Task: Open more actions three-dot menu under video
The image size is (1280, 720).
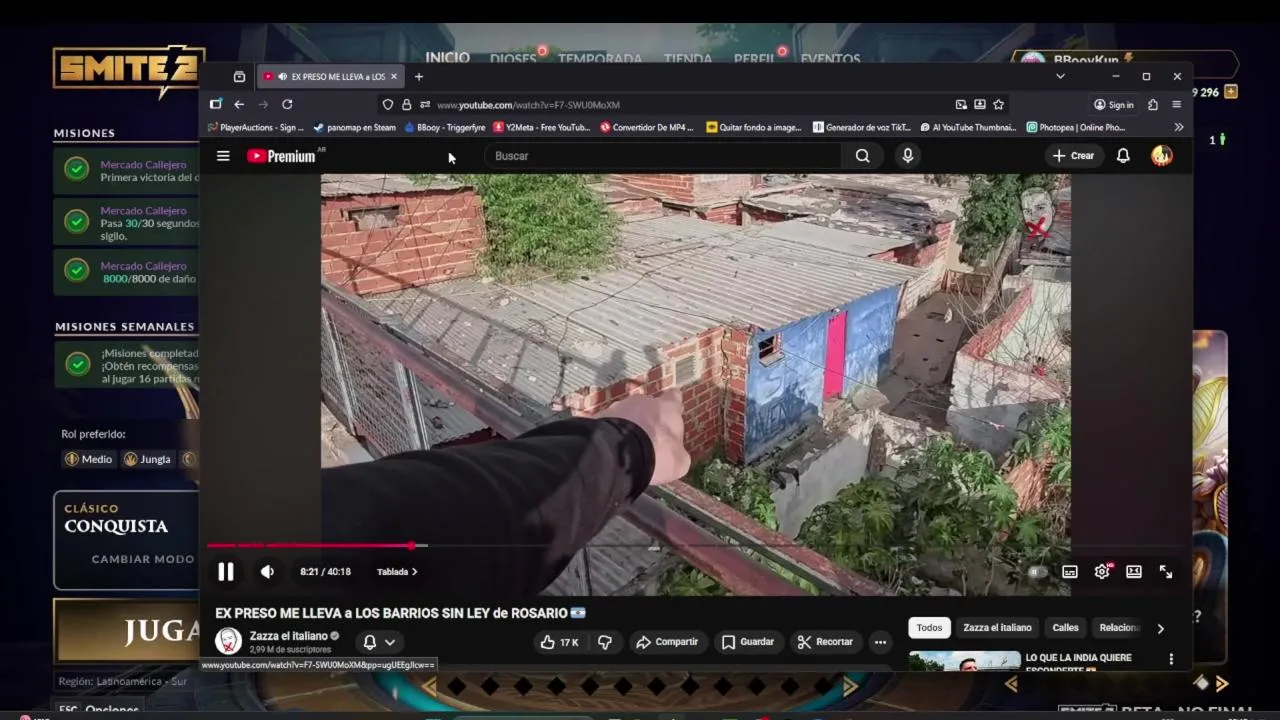Action: pyautogui.click(x=880, y=642)
